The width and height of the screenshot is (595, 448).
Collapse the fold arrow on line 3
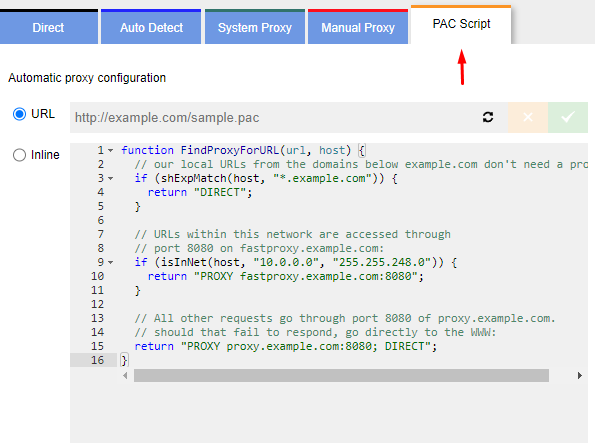110,178
